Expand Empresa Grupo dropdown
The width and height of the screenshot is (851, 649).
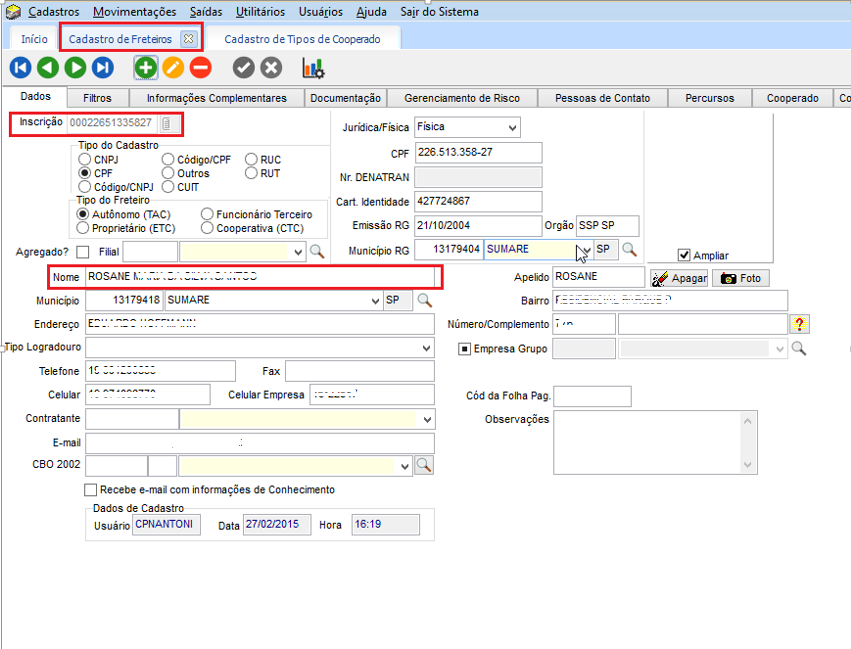click(x=779, y=349)
